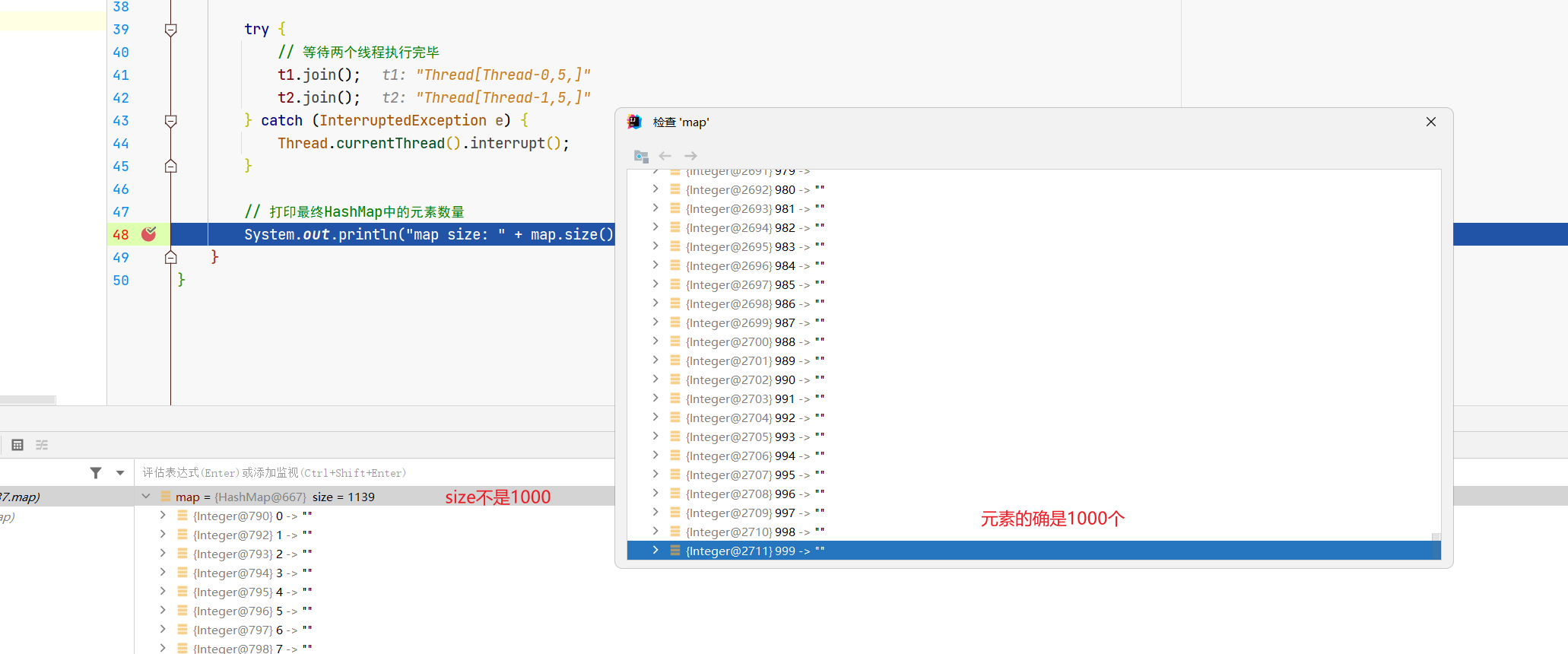Viewport: 1568px width, 654px height.
Task: Click list icon of Integer@2705 993 entry
Action: [675, 437]
